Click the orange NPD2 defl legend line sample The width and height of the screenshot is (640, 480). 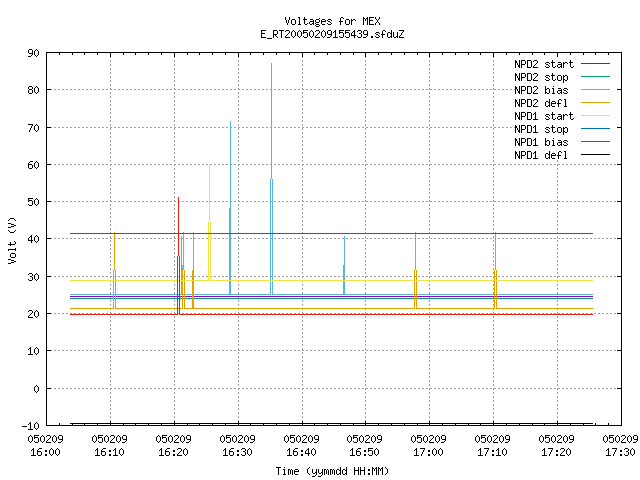click(595, 102)
